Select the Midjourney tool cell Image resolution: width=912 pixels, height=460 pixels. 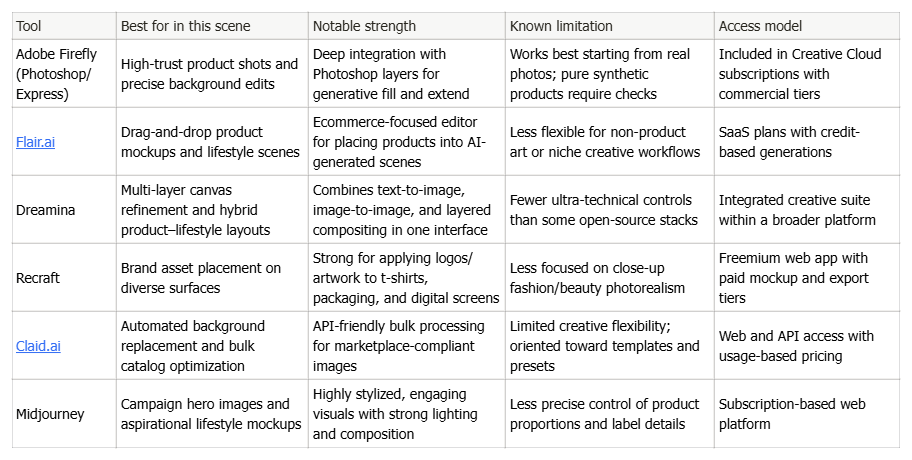point(64,414)
